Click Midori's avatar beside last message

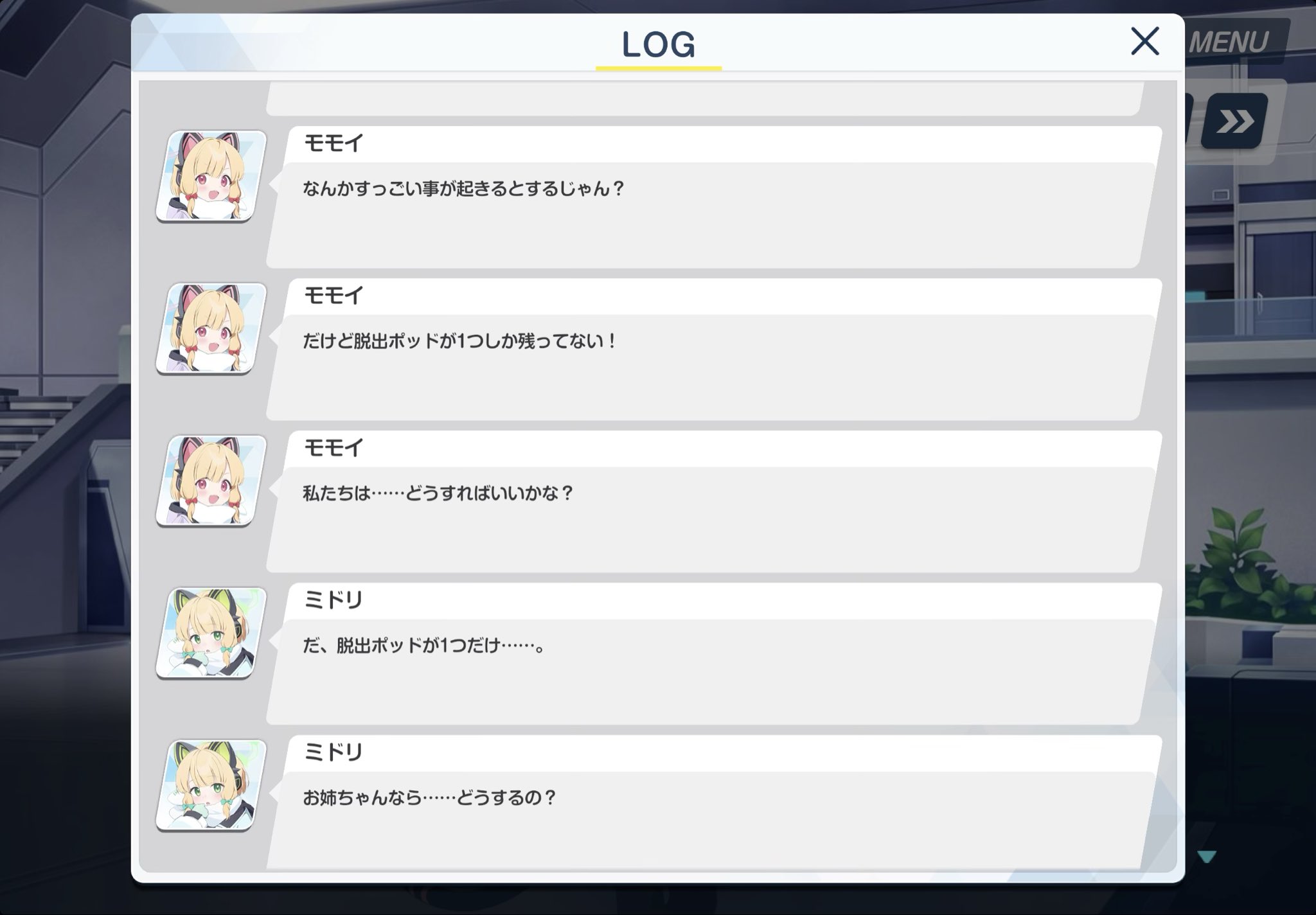(211, 785)
